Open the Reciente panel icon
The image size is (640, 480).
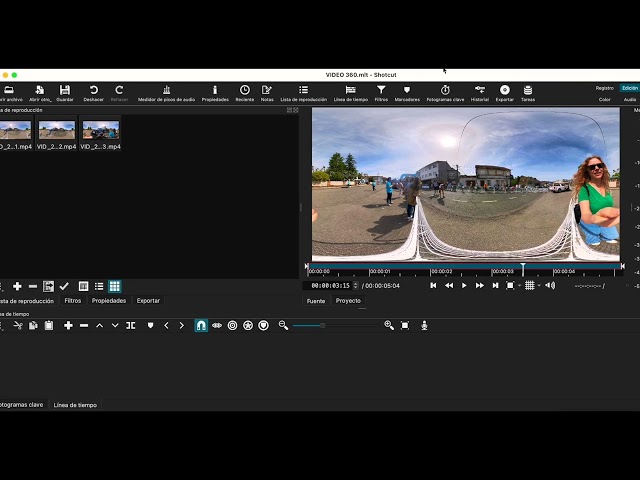[x=244, y=93]
